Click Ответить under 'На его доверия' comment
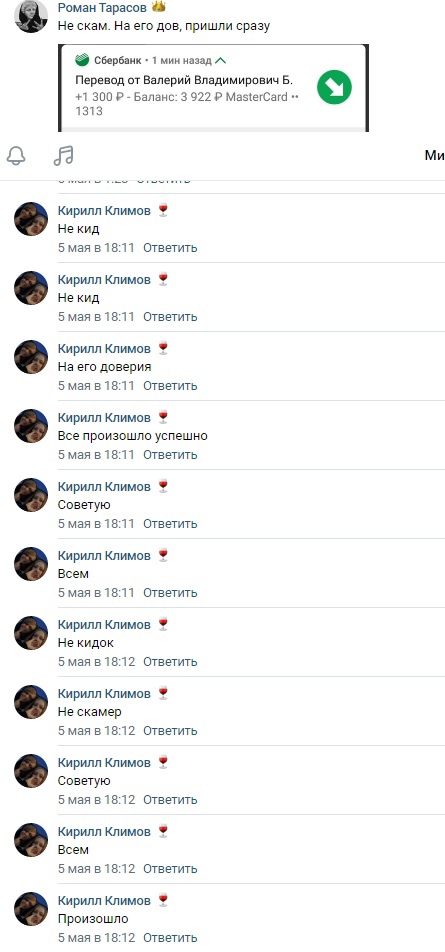This screenshot has height=952, width=445. tap(170, 386)
